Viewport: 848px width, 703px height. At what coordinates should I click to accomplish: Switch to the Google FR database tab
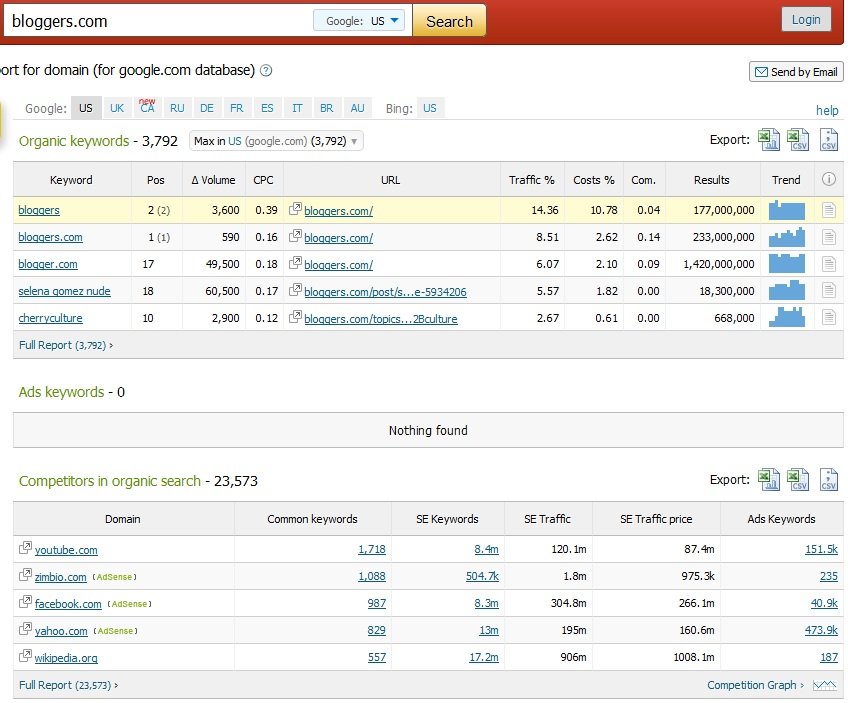(x=237, y=108)
